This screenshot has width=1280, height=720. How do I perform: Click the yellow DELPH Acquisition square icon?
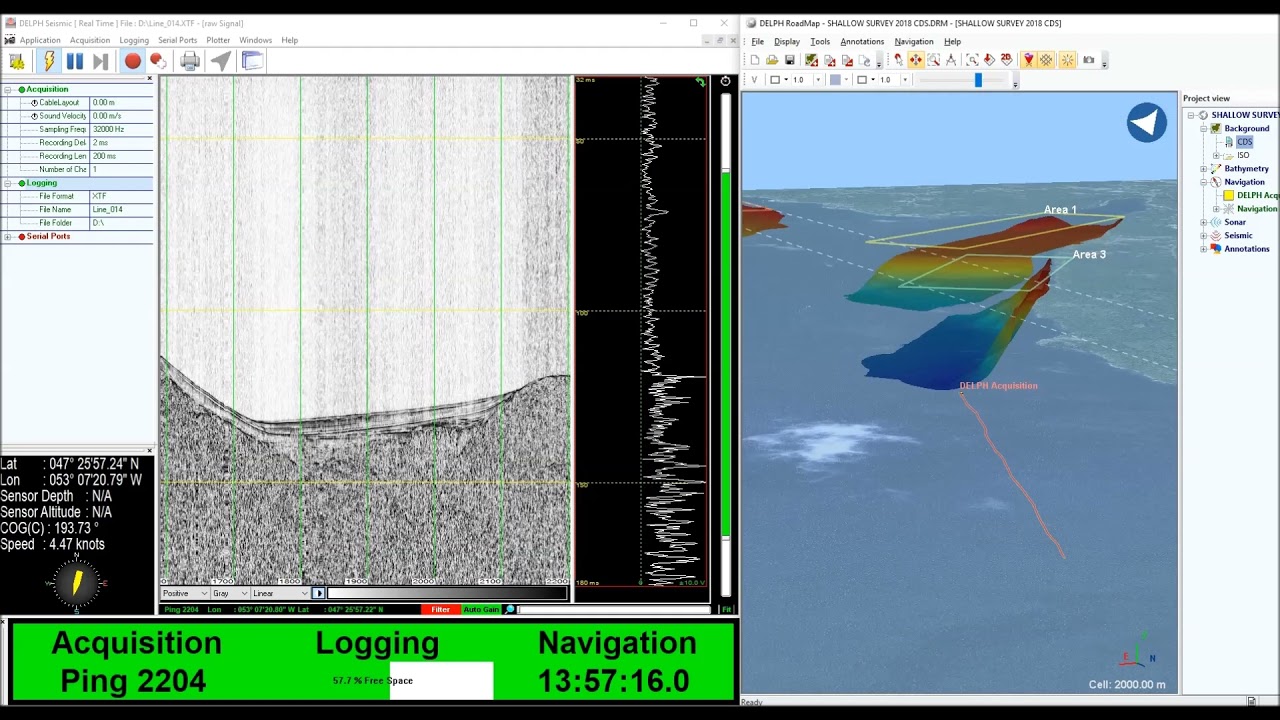(1229, 196)
